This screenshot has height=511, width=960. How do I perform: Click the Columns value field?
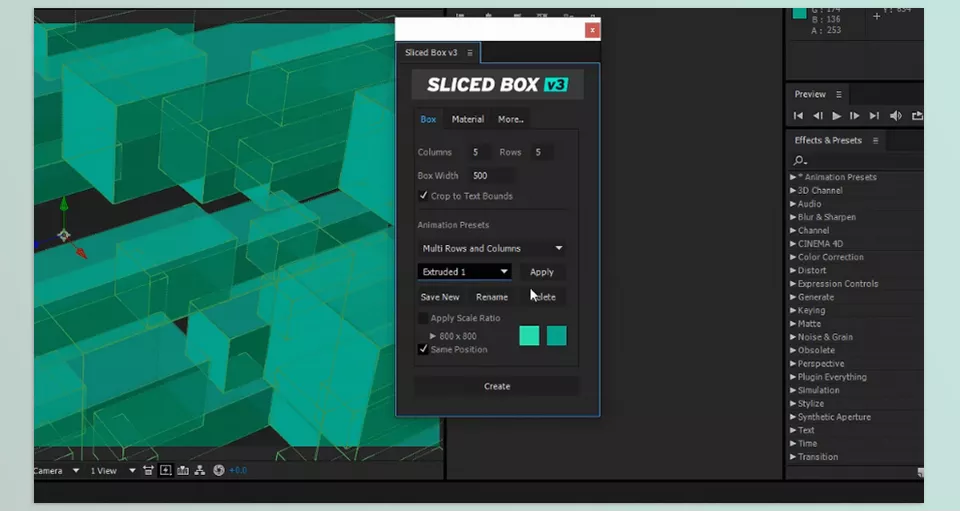click(478, 152)
